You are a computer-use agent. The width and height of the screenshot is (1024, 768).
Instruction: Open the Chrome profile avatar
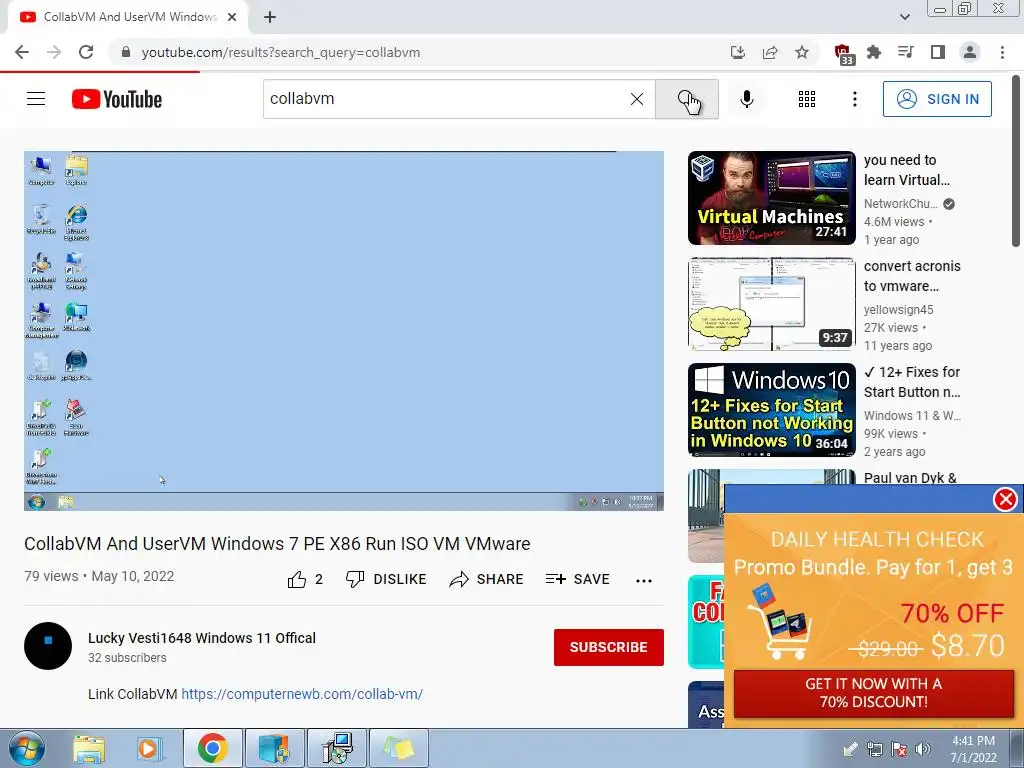click(970, 52)
